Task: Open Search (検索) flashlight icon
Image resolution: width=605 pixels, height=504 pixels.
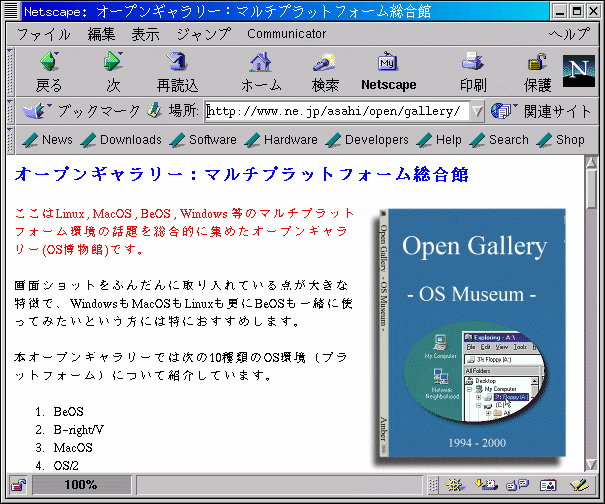Action: [x=324, y=62]
